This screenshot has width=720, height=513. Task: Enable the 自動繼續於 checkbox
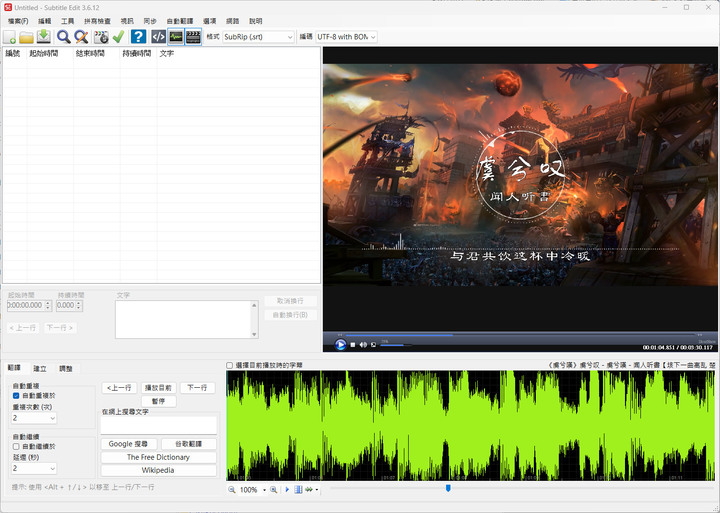coord(16,446)
